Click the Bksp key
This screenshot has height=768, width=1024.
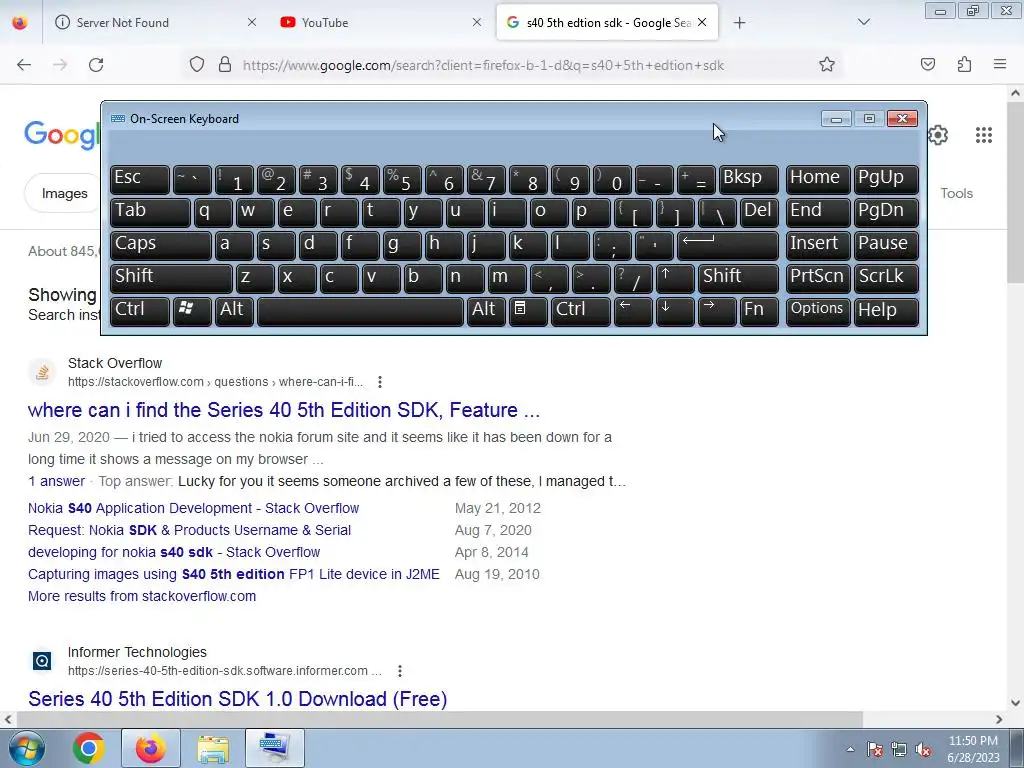(748, 179)
